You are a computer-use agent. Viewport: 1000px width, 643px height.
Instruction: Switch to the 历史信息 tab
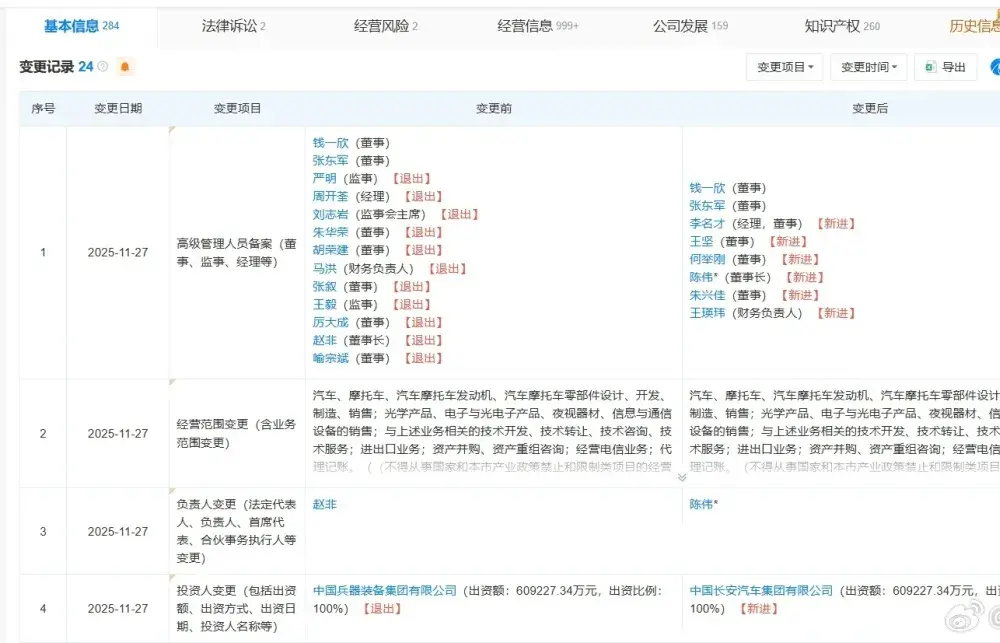tap(973, 26)
